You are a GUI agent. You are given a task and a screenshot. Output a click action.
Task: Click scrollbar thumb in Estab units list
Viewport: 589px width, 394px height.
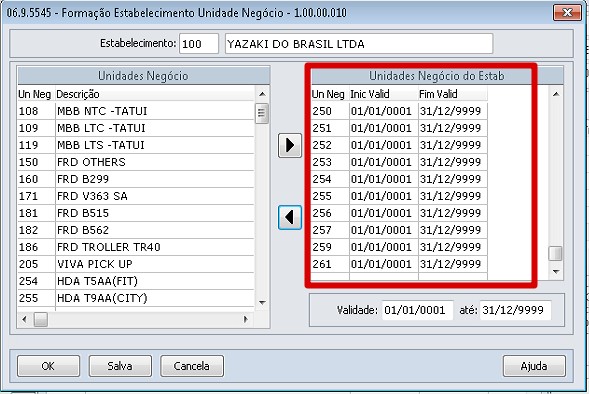(555, 253)
